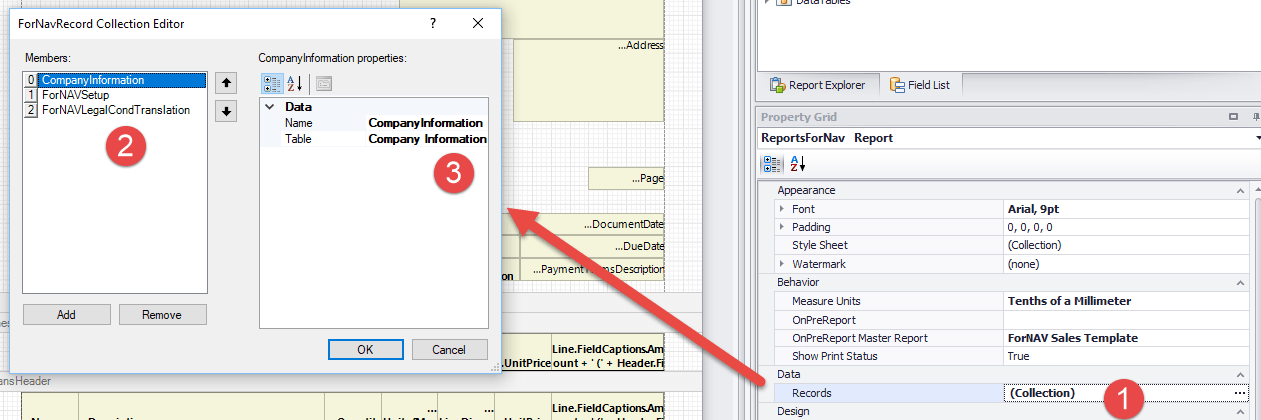Click the dialog help question mark
Screen dimensions: 1261x420
433,23
